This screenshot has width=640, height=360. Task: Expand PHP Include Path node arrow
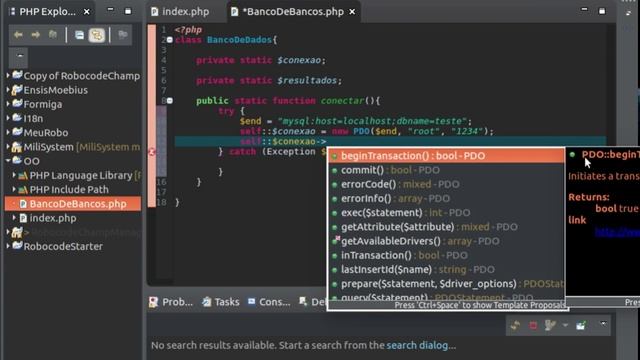[14, 189]
